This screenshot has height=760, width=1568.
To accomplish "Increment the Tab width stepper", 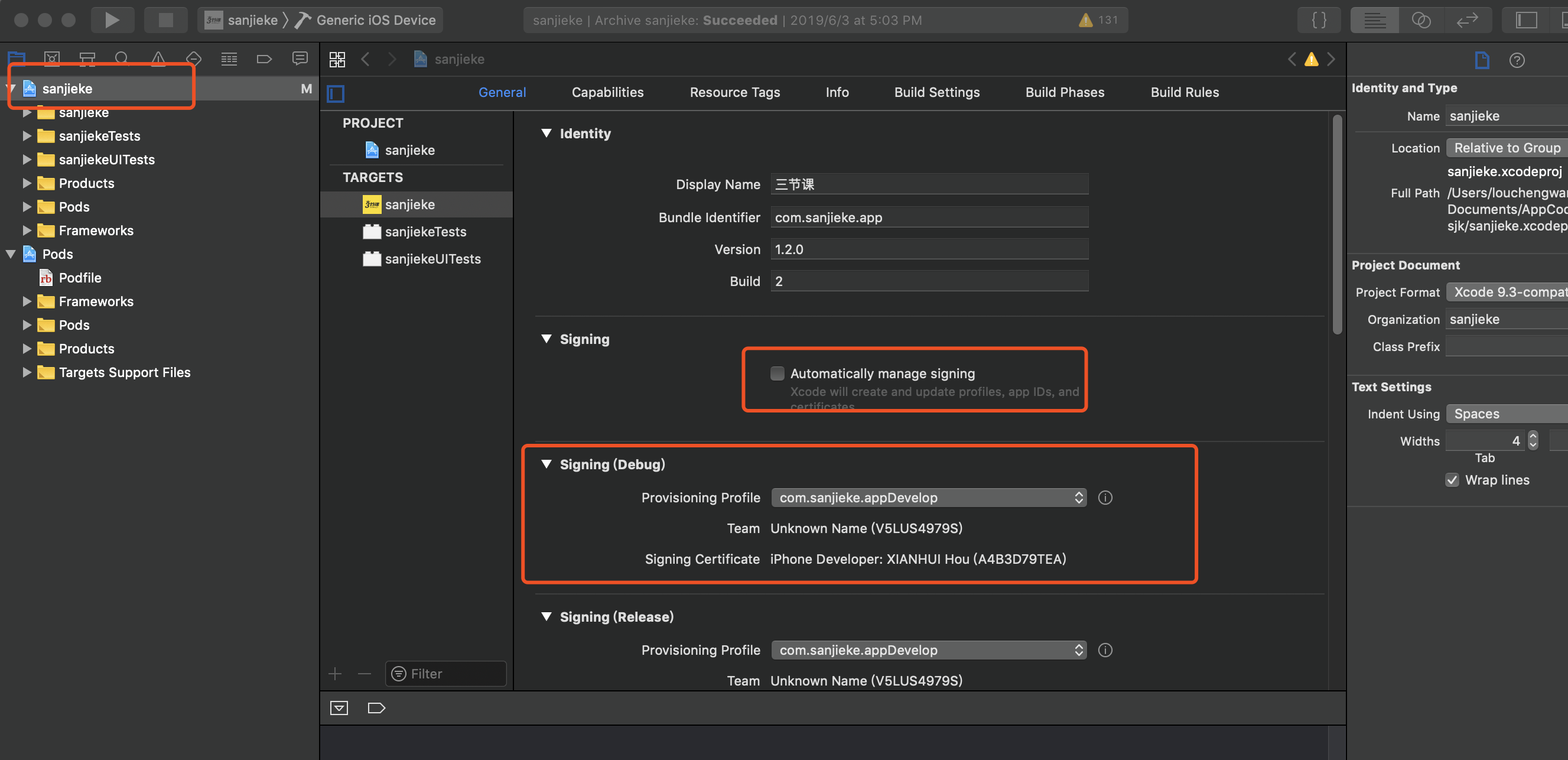I will [1533, 436].
